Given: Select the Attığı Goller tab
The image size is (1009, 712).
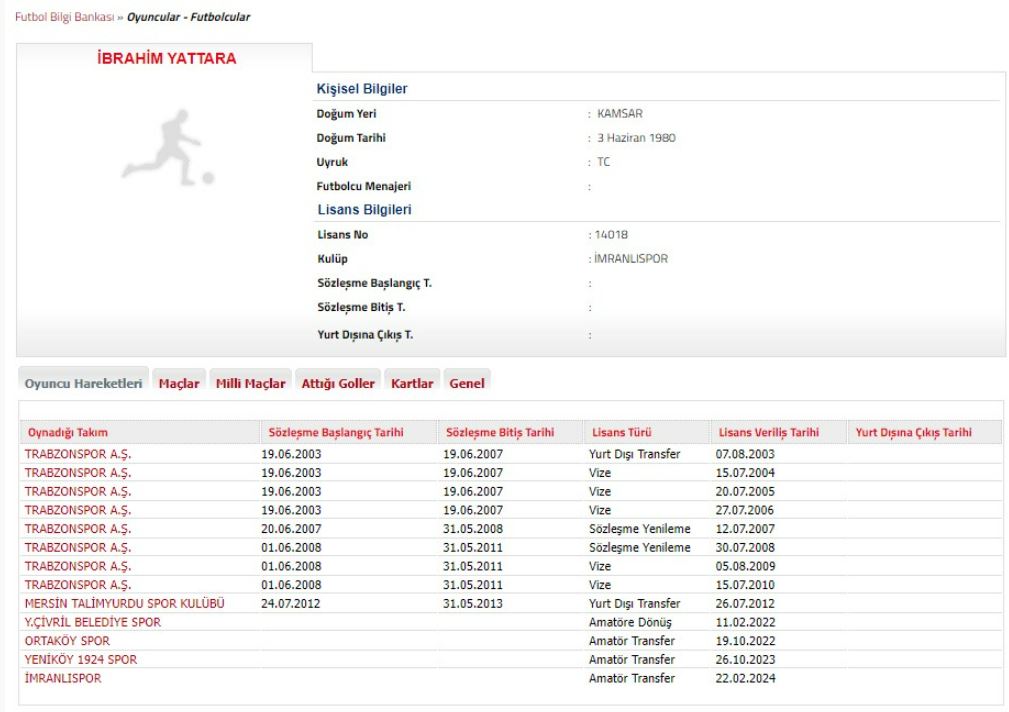Looking at the screenshot, I should pyautogui.click(x=337, y=383).
